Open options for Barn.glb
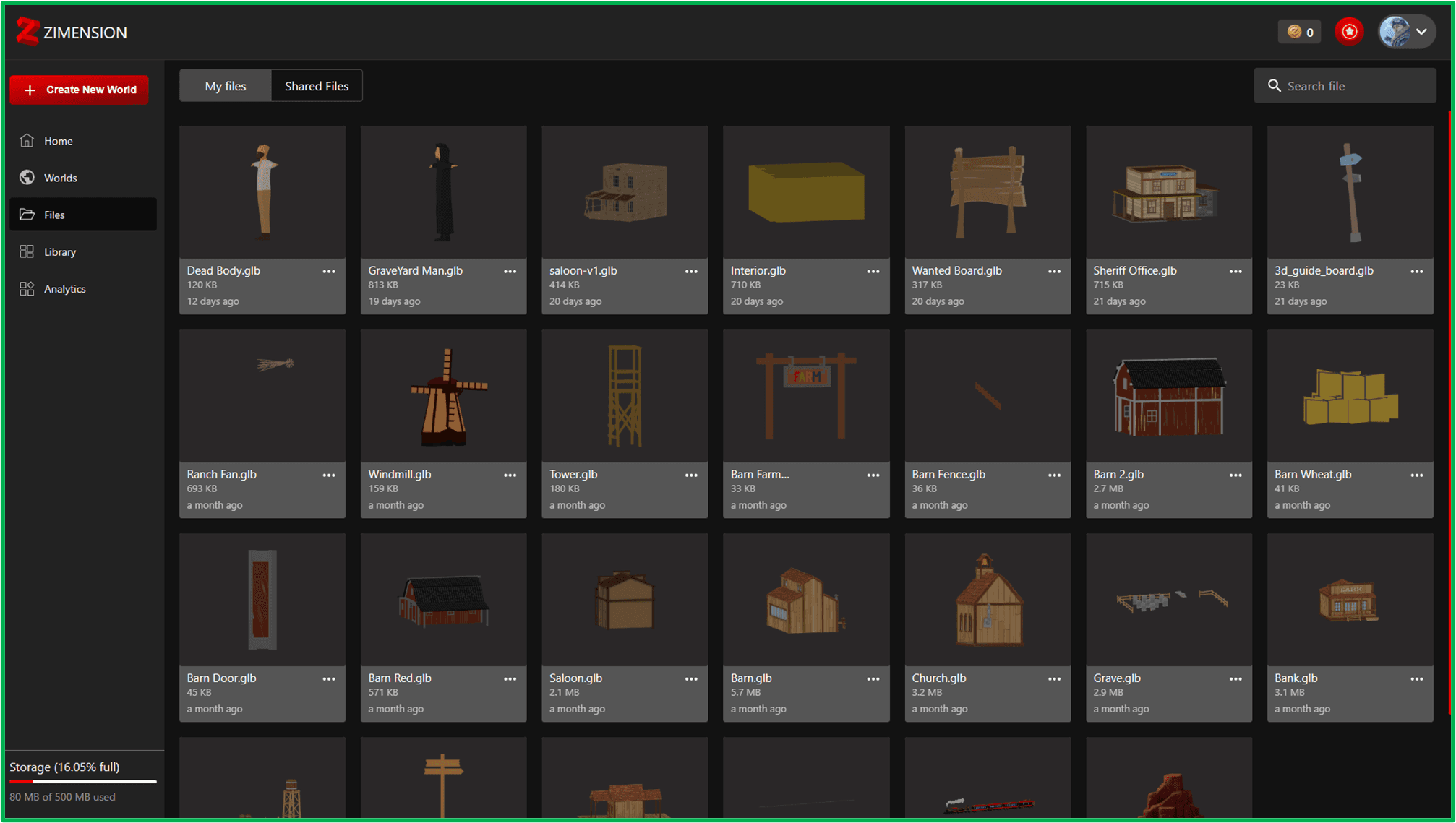This screenshot has height=823, width=1456. point(873,678)
